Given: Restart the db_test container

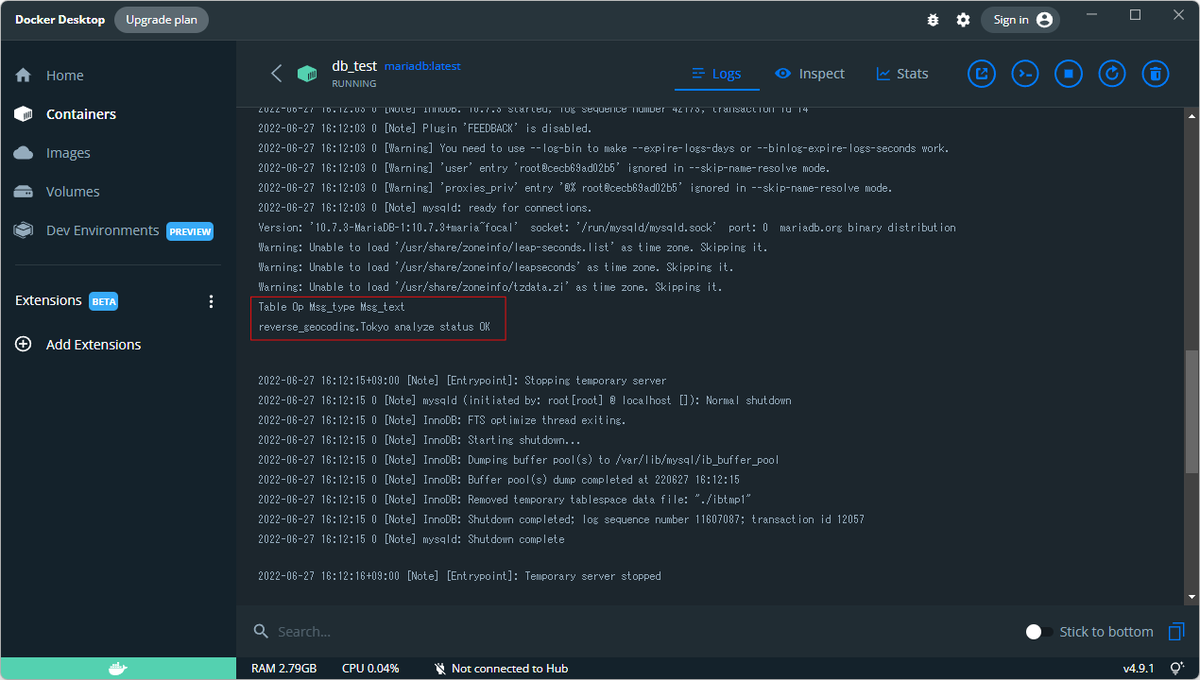Looking at the screenshot, I should tap(1112, 73).
